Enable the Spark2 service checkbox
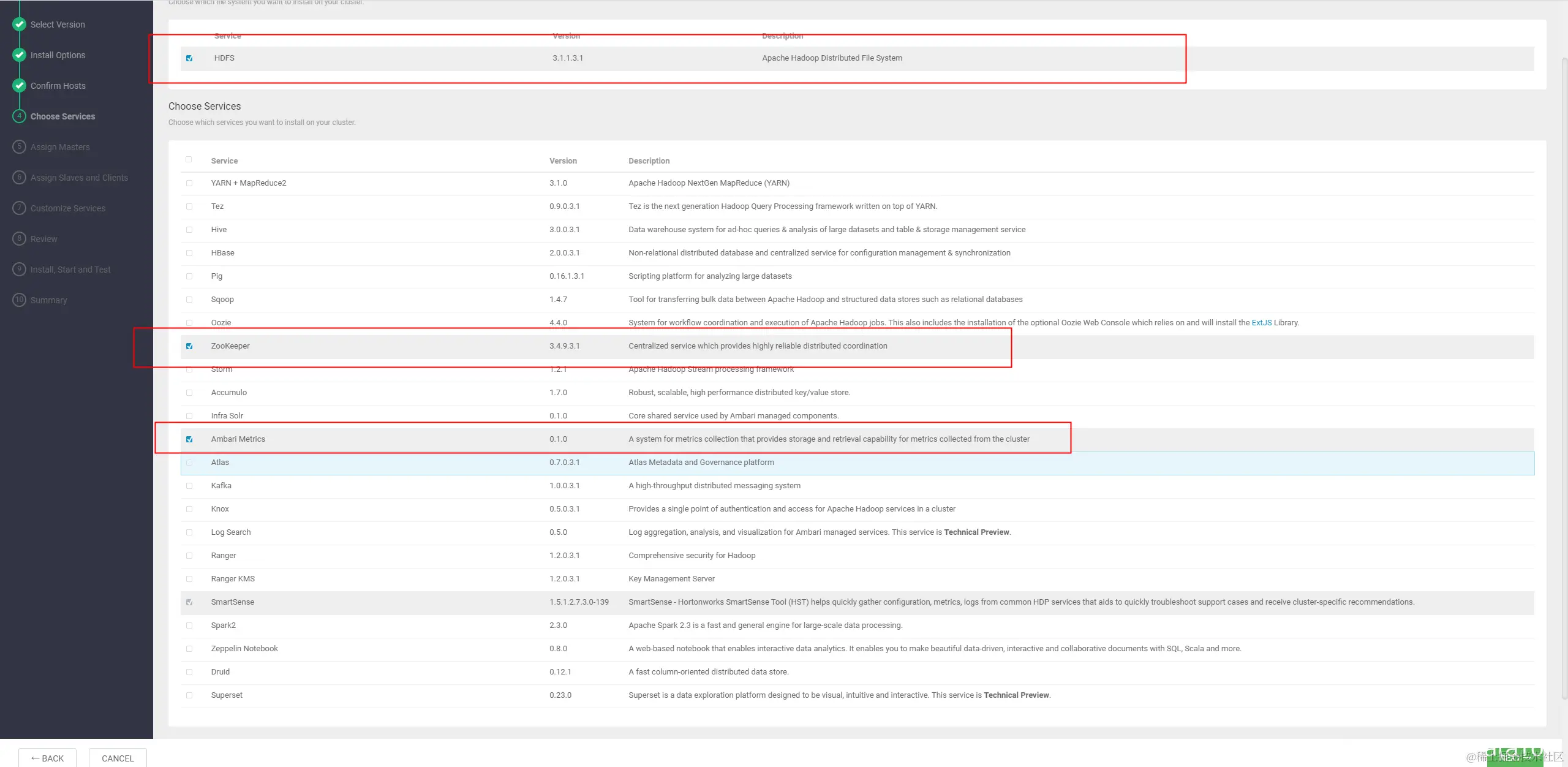 pyautogui.click(x=189, y=625)
